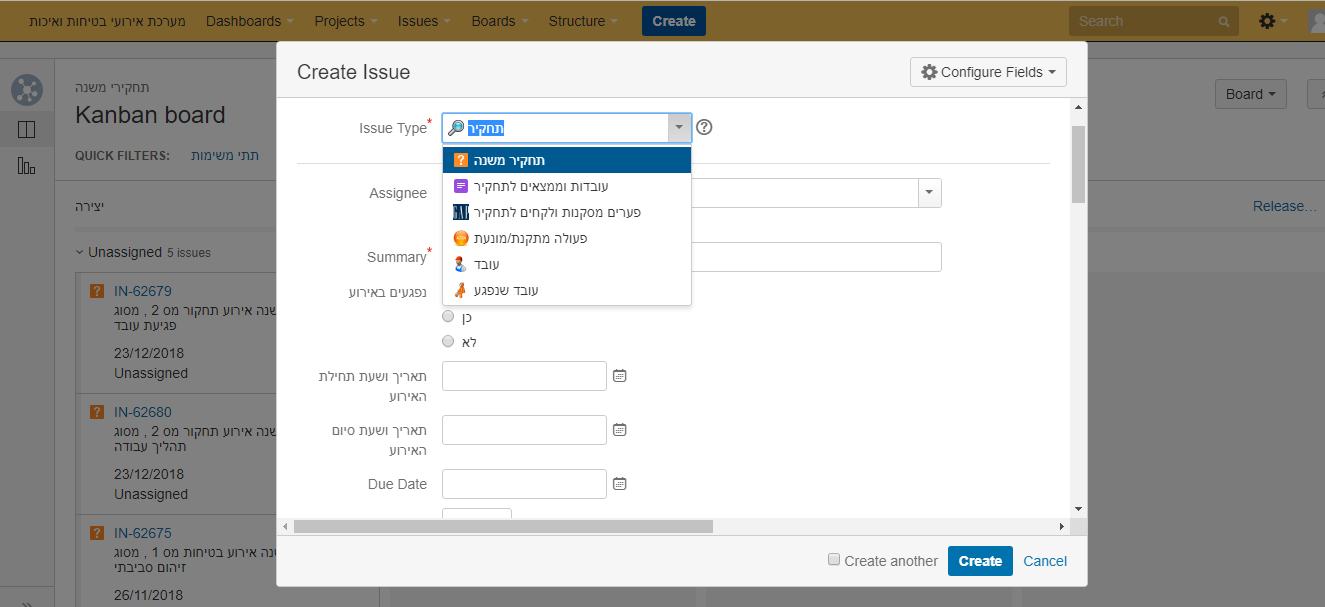Open the Due Date calendar picker
The width and height of the screenshot is (1325, 607).
point(619,484)
